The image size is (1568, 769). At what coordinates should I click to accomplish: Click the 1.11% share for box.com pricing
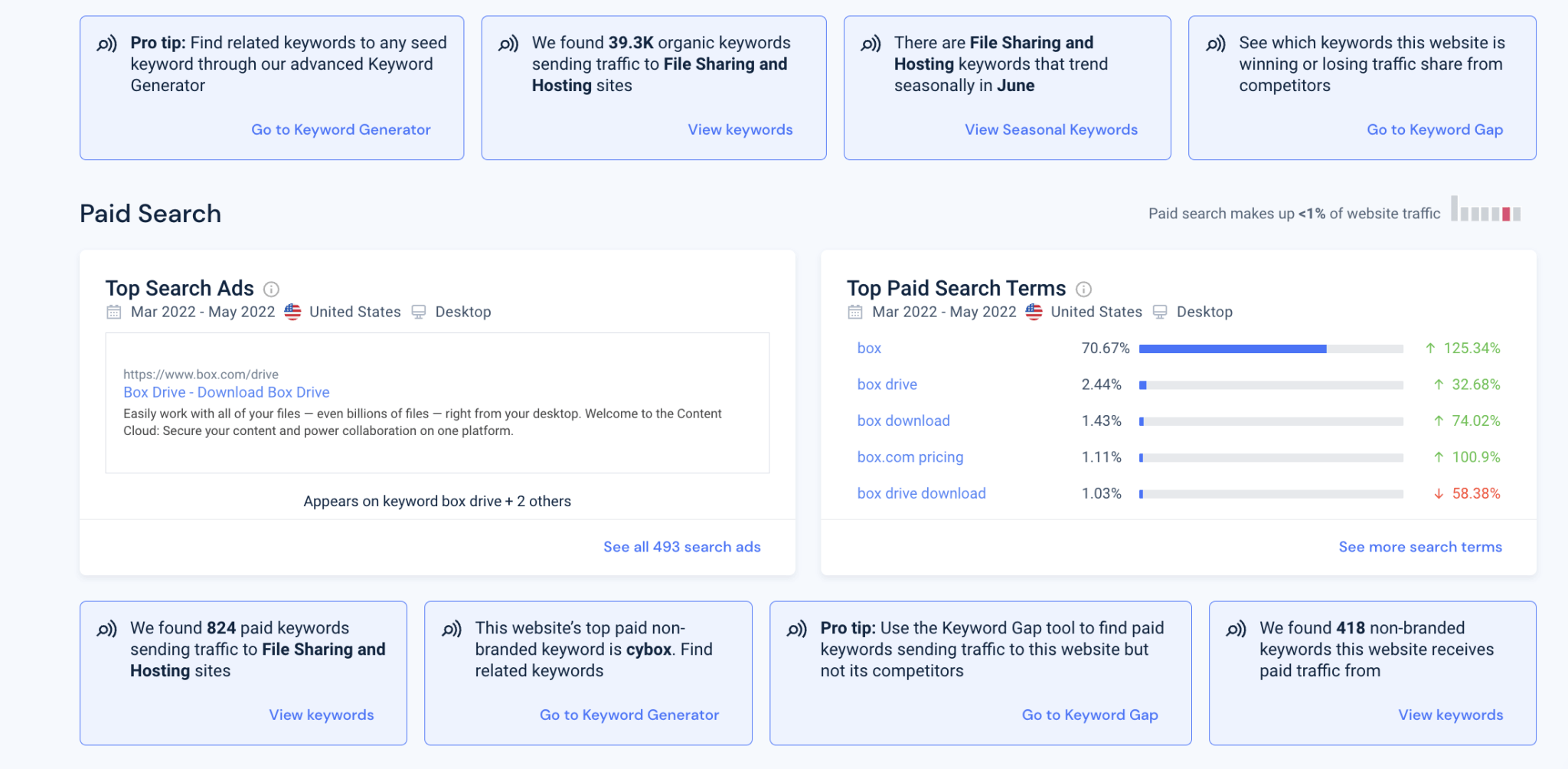coord(1101,457)
